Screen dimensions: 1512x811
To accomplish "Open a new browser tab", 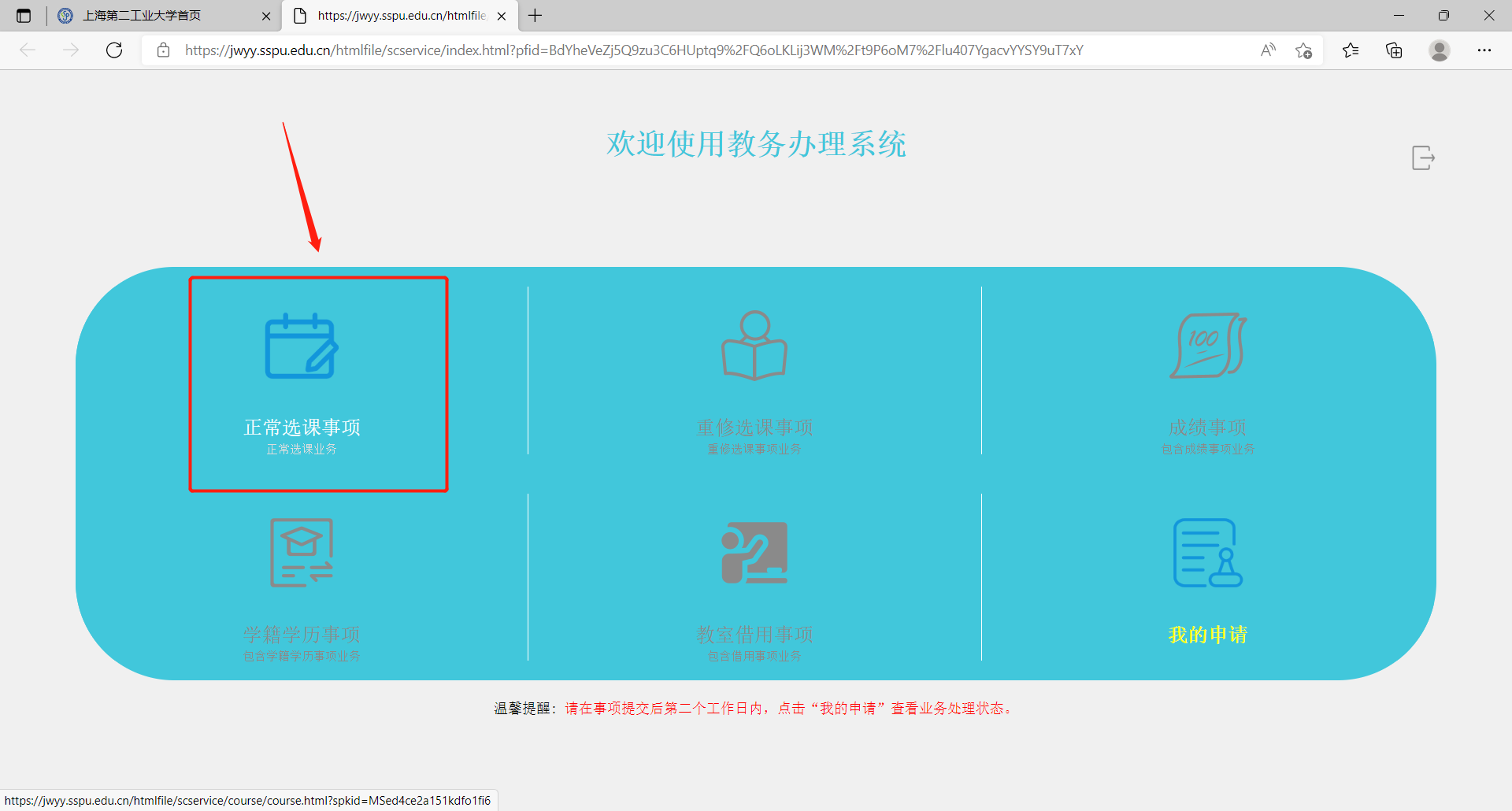I will coord(535,16).
